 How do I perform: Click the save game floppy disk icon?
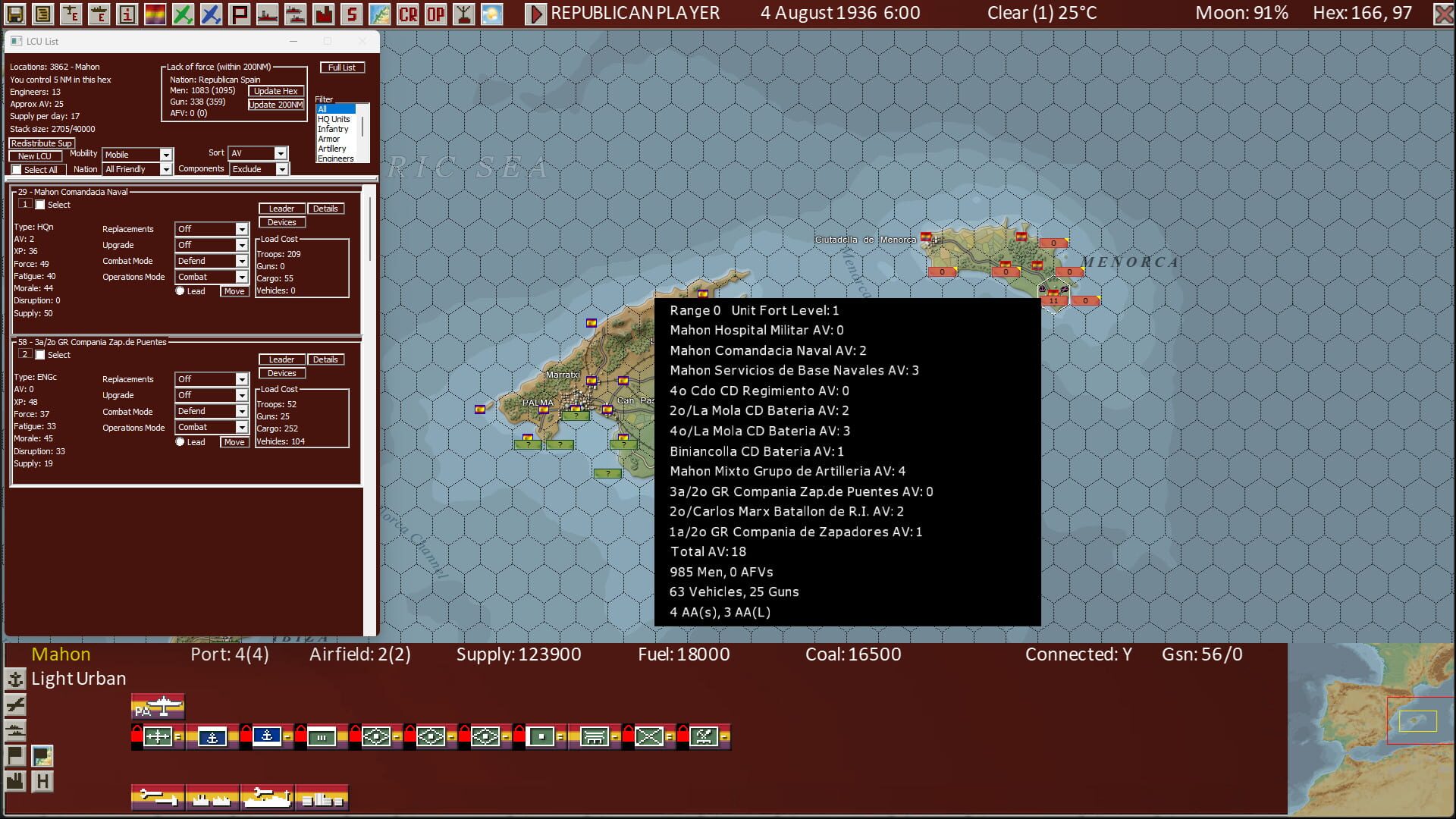[15, 14]
